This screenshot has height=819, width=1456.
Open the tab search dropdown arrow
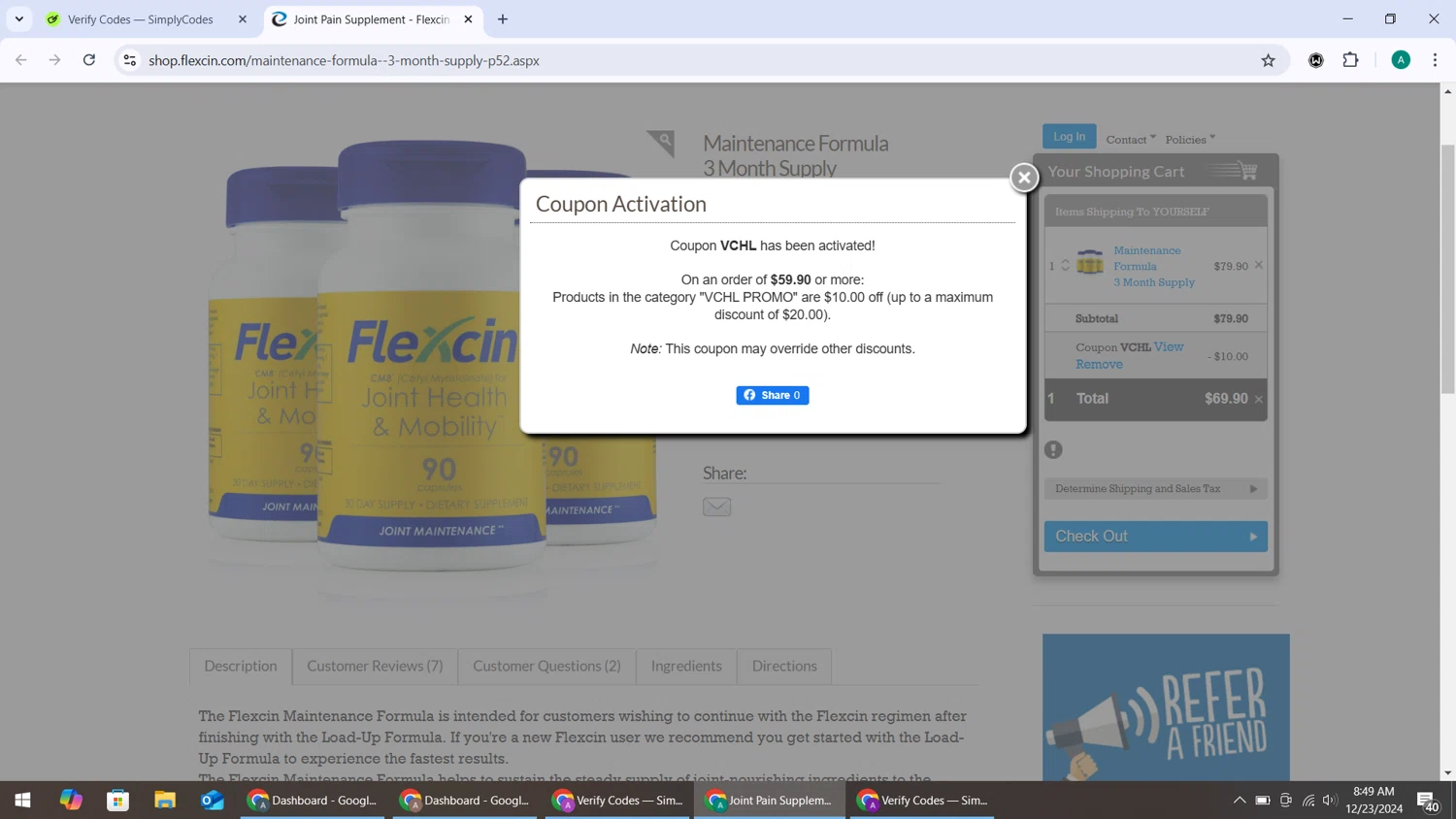[19, 19]
